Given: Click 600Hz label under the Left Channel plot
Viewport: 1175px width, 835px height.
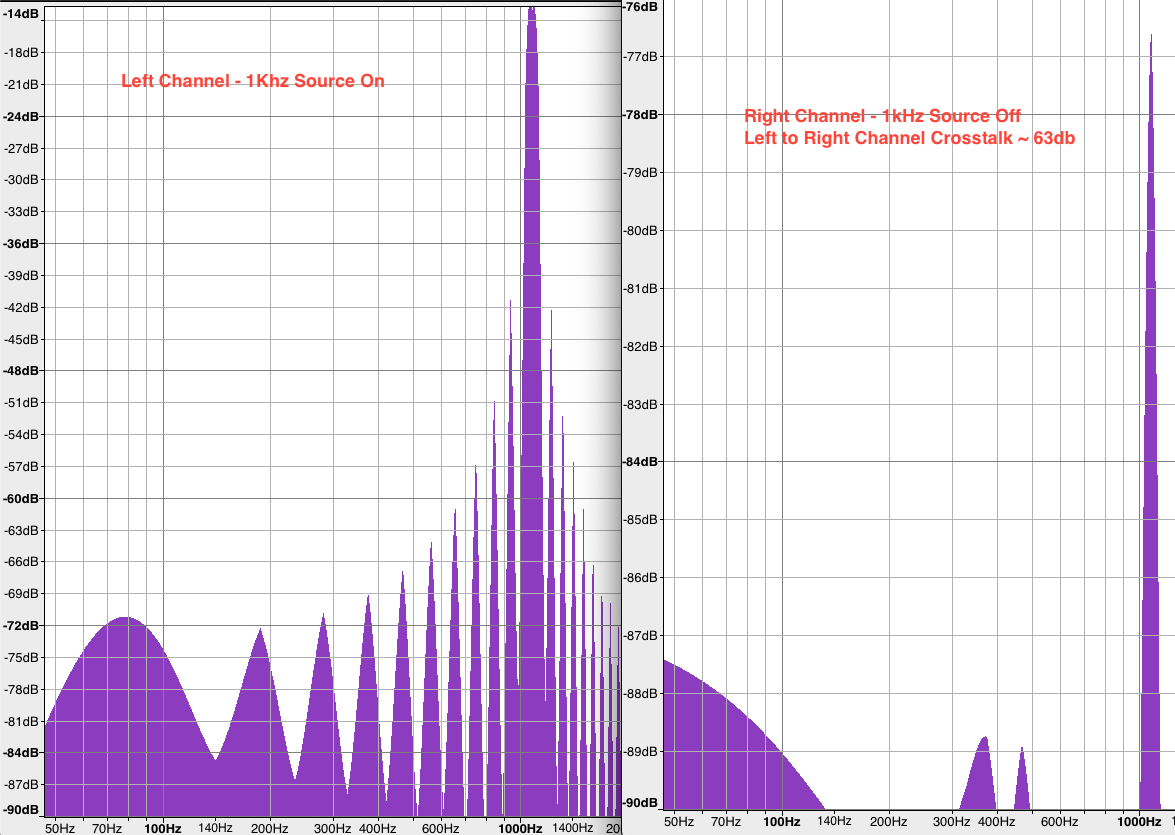Looking at the screenshot, I should 441,828.
